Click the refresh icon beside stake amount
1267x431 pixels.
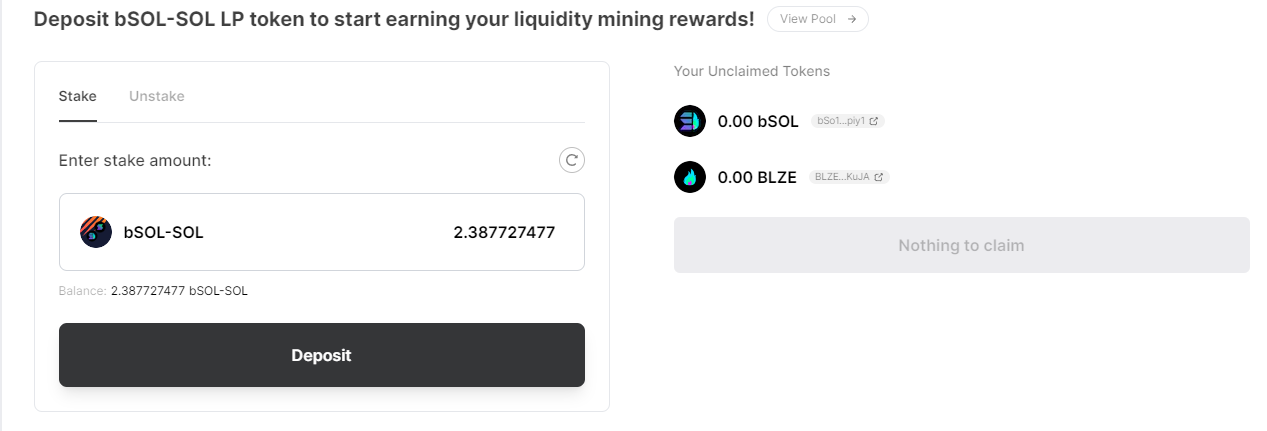pos(572,160)
